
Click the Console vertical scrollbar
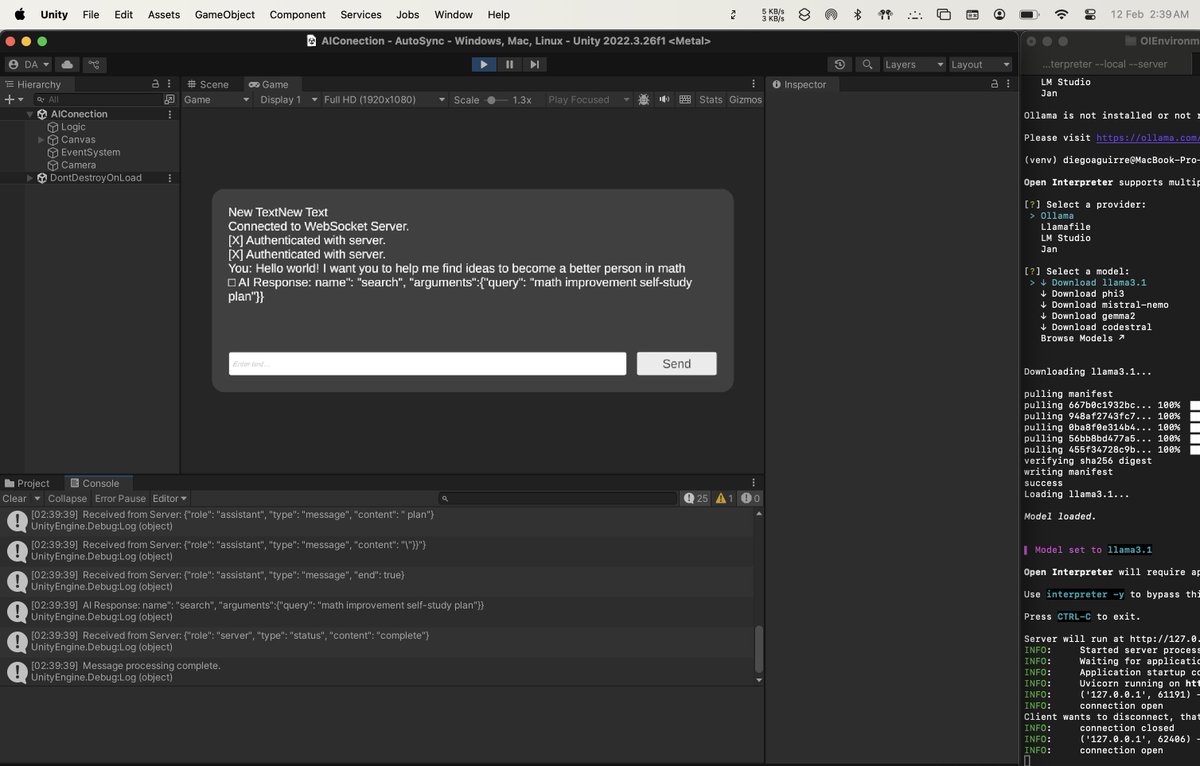click(x=759, y=650)
